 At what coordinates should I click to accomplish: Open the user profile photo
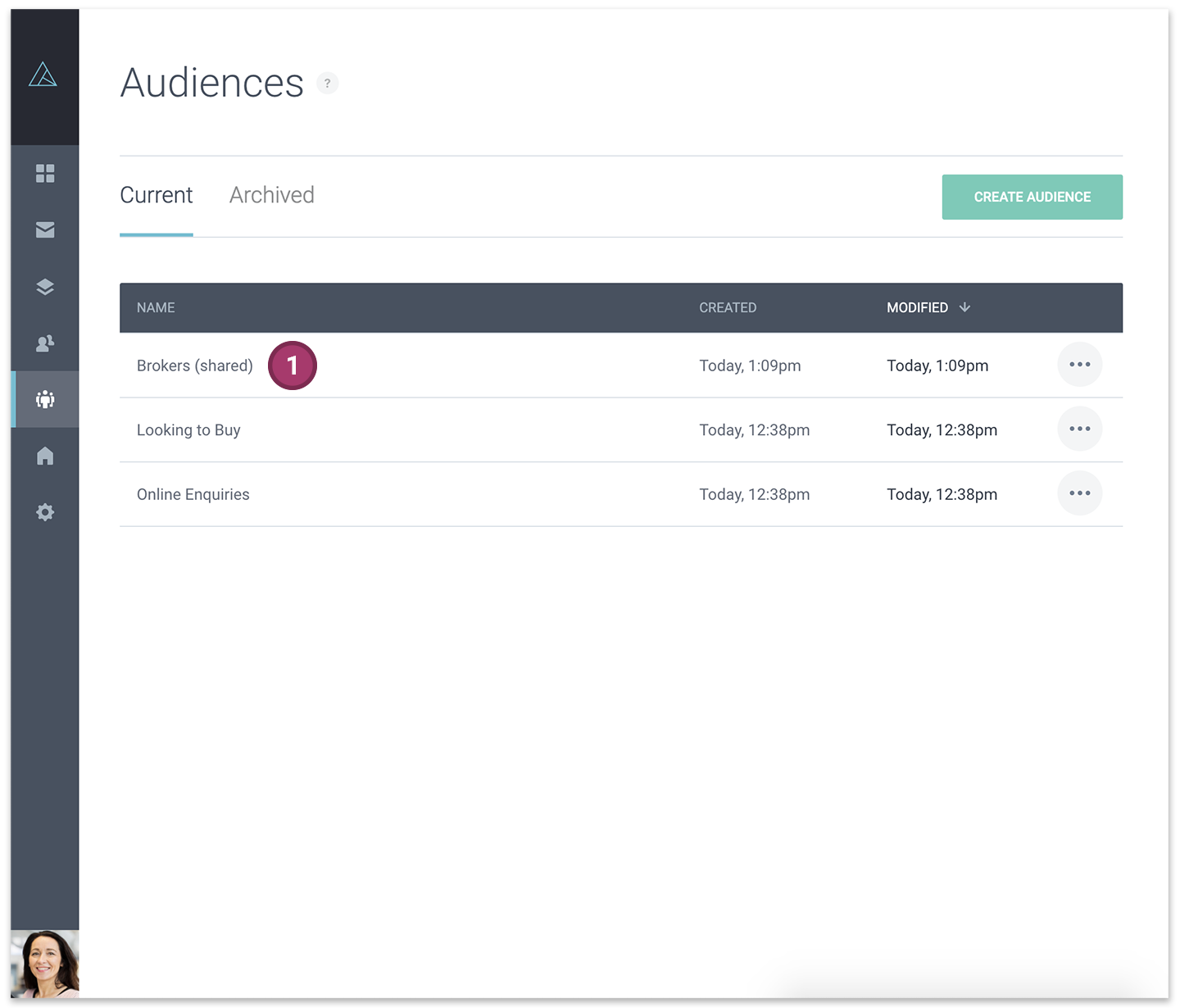coord(45,964)
